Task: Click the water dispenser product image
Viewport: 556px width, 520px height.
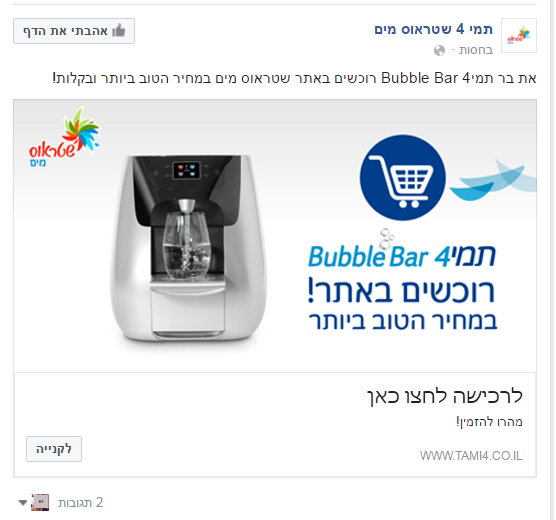Action: tap(188, 248)
